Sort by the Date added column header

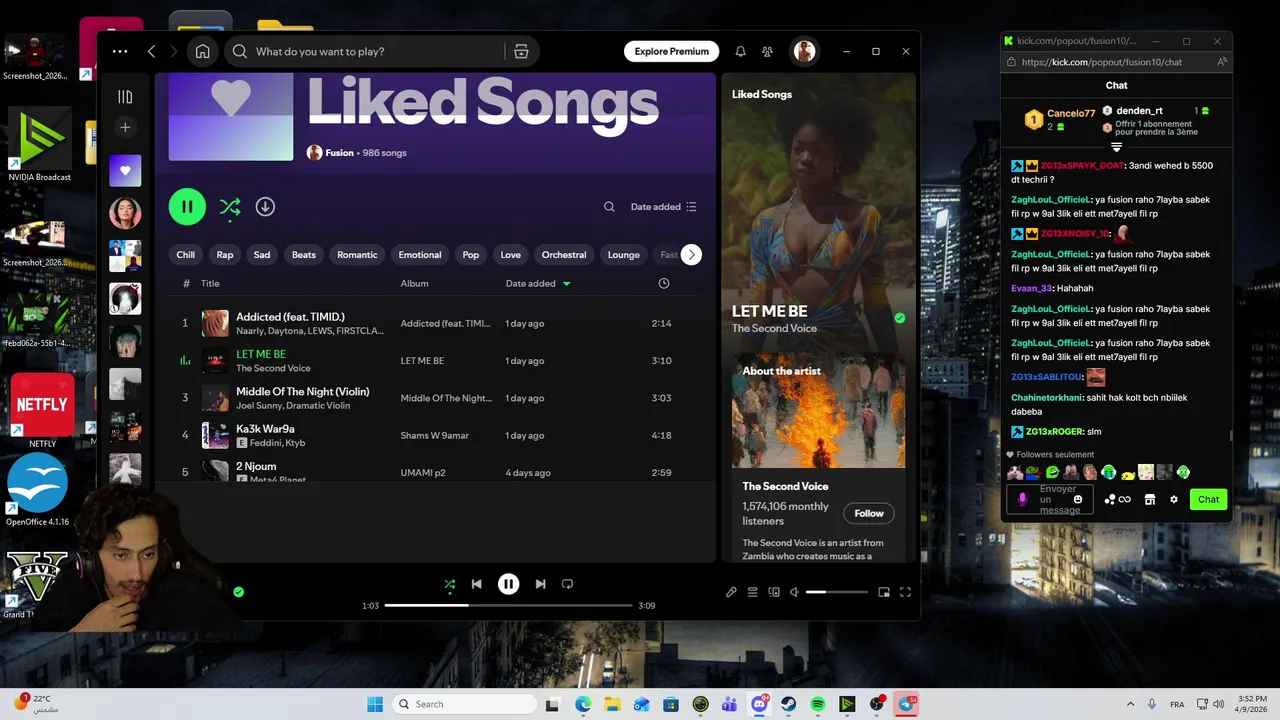(x=538, y=283)
